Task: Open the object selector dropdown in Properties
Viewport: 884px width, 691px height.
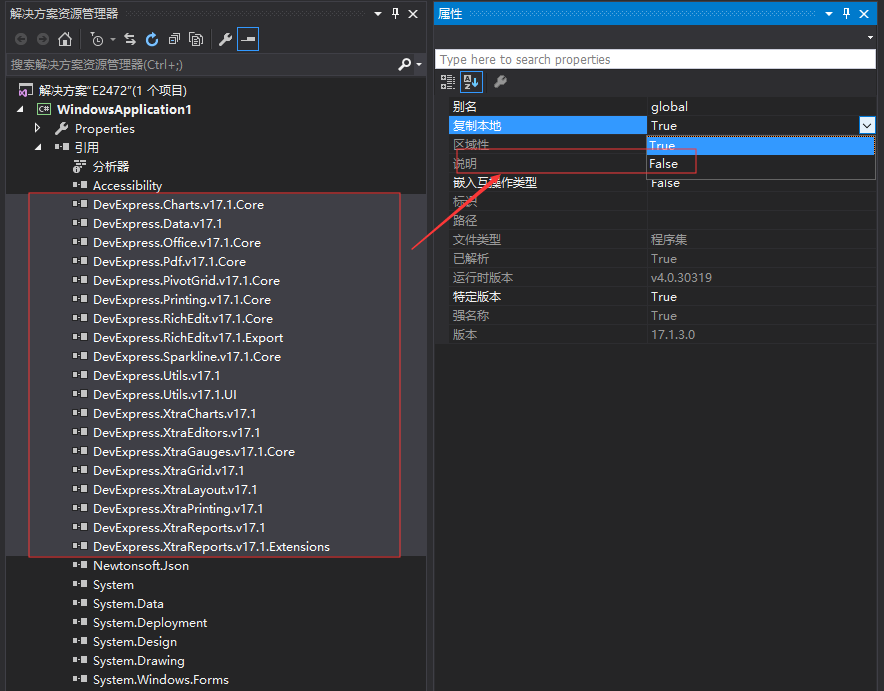Action: tap(870, 37)
